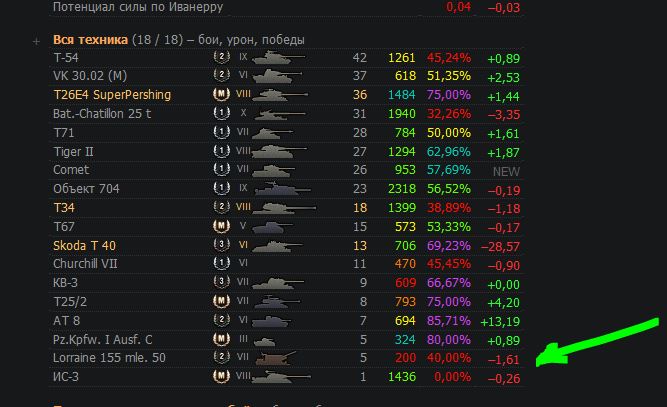Click the 42 battles count of T-54

click(359, 57)
